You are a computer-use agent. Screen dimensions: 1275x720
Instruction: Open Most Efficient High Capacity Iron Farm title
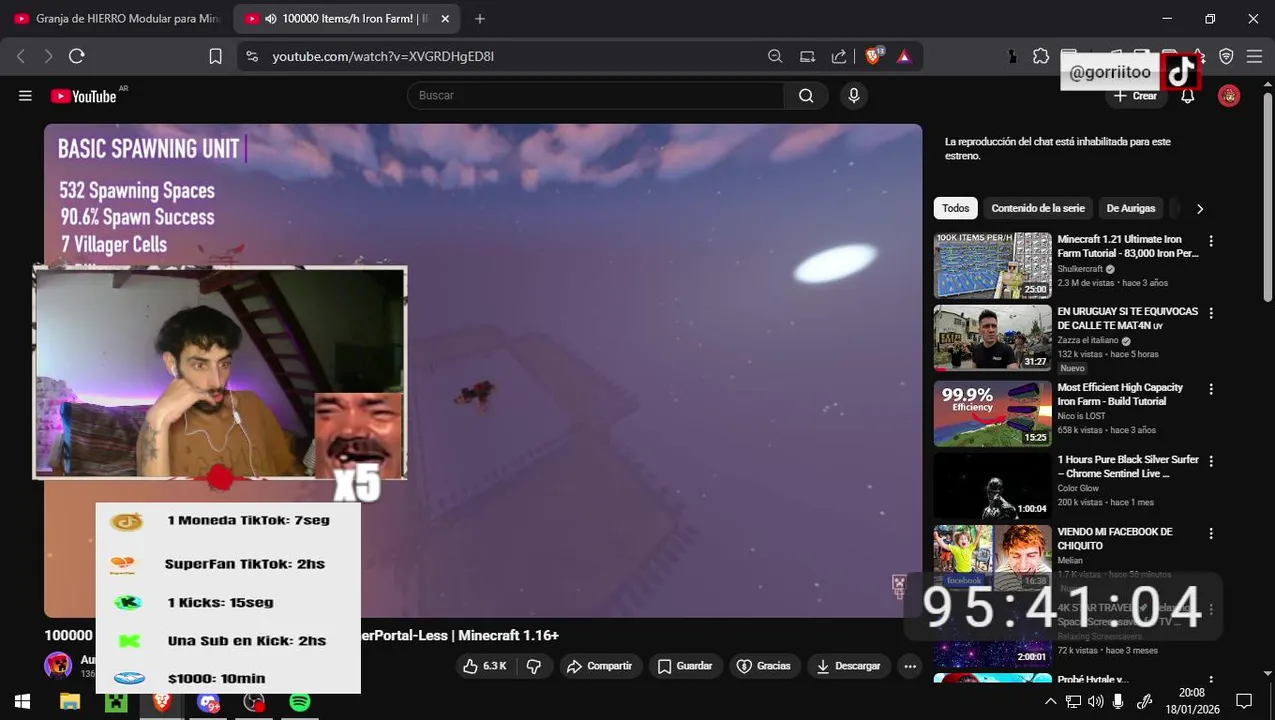click(1120, 394)
